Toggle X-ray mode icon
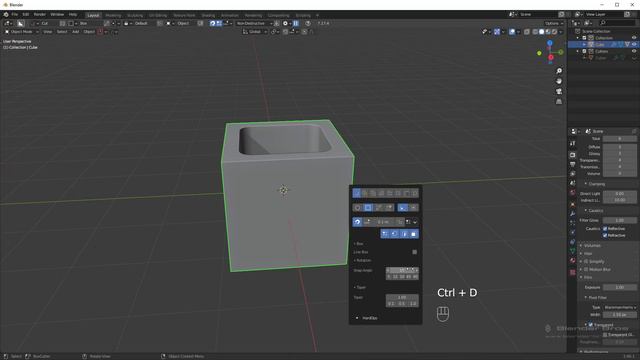The width and height of the screenshot is (640, 360). pyautogui.click(x=527, y=31)
